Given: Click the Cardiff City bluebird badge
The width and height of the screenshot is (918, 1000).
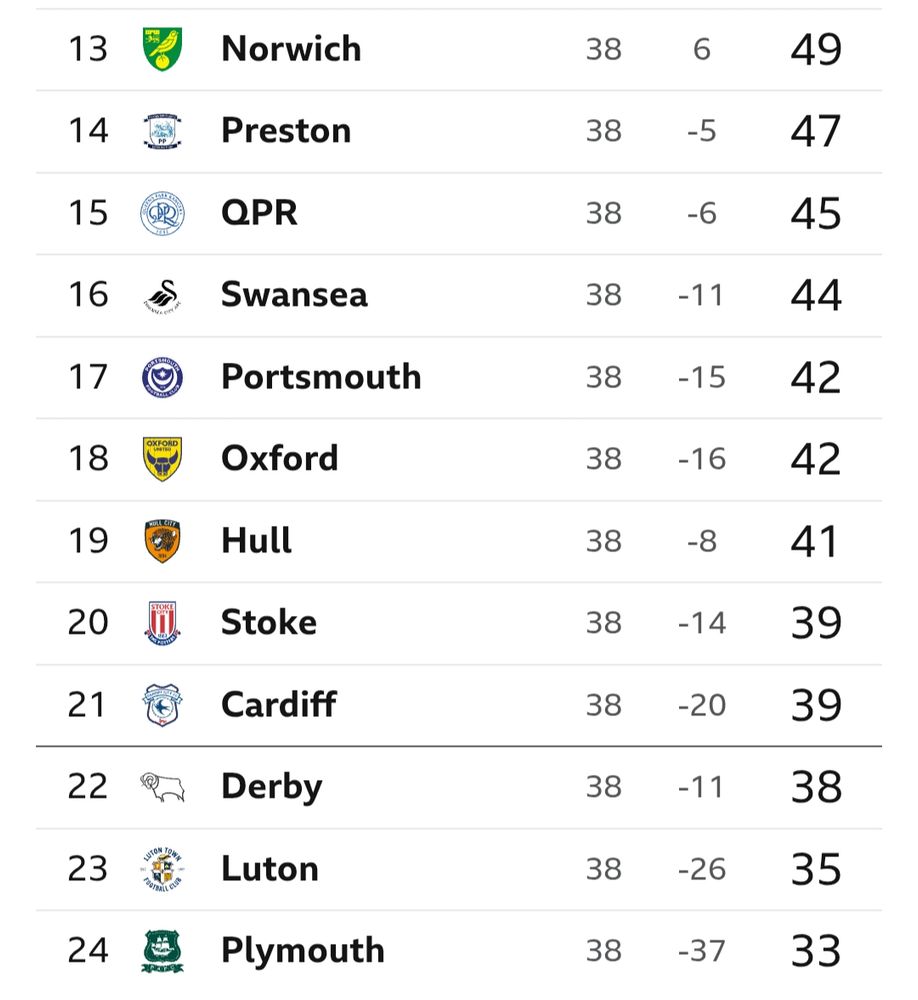Looking at the screenshot, I should pos(162,705).
